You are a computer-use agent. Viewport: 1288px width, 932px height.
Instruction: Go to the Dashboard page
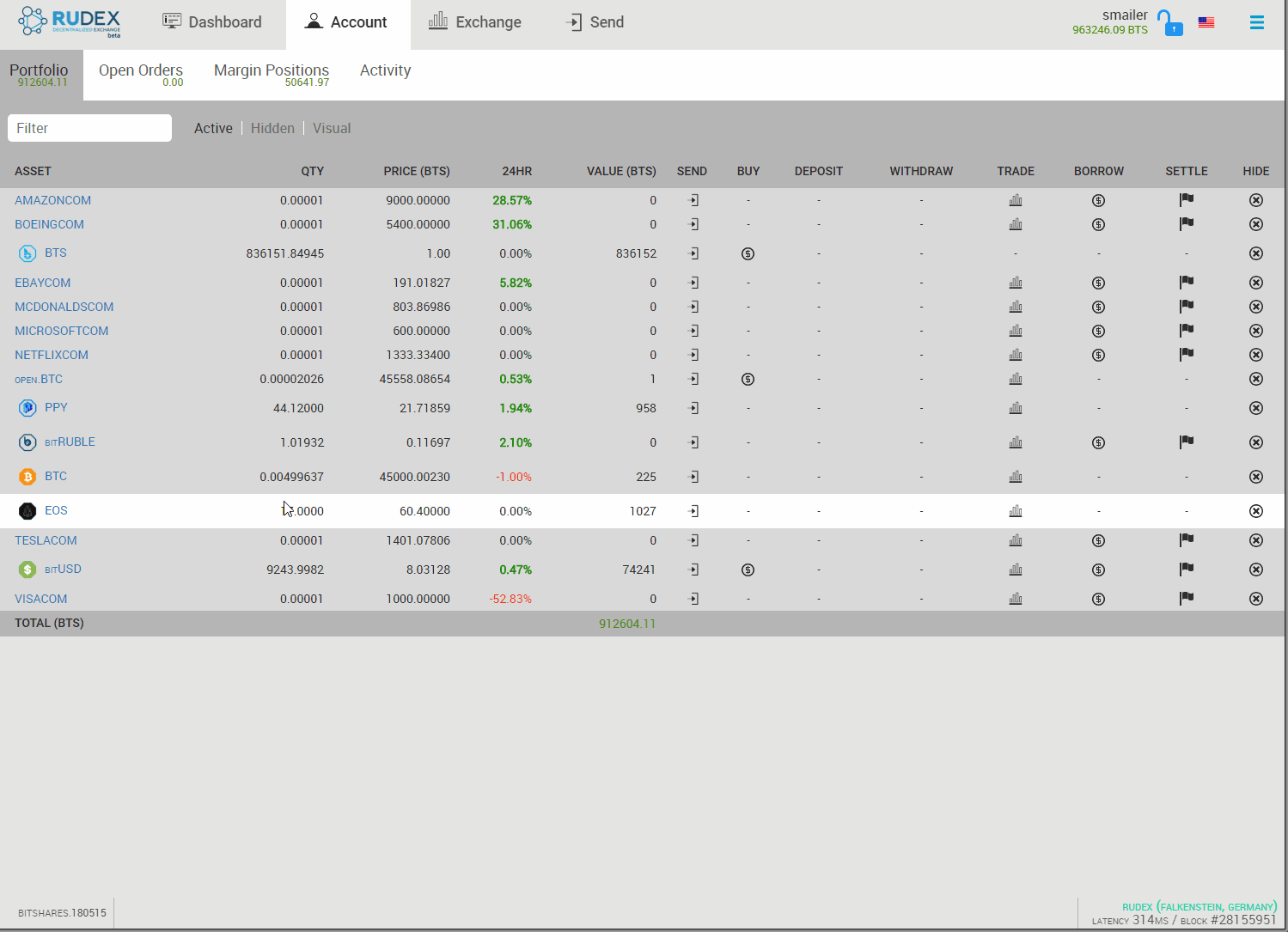pyautogui.click(x=212, y=22)
